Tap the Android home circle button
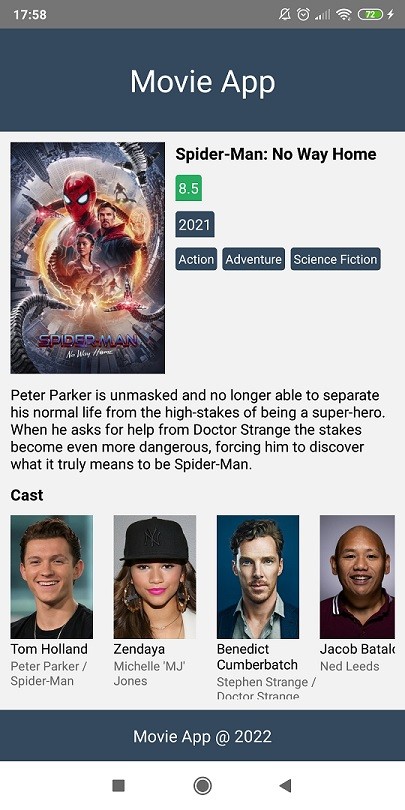405x810 pixels. click(202, 786)
